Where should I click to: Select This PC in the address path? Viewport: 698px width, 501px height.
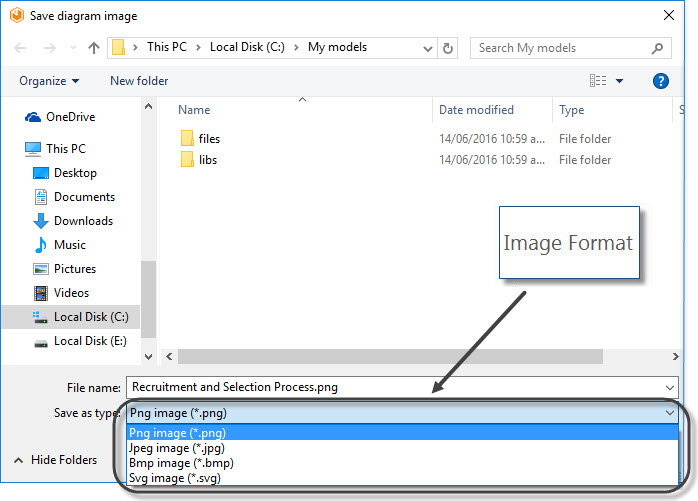click(167, 47)
